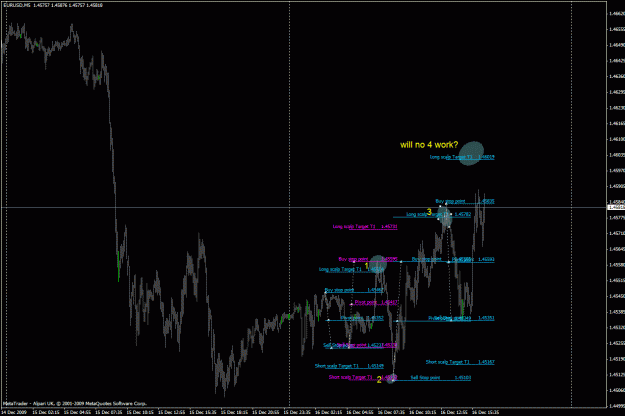Click the 14 Dec 2009 time axis label

(x=14, y=412)
